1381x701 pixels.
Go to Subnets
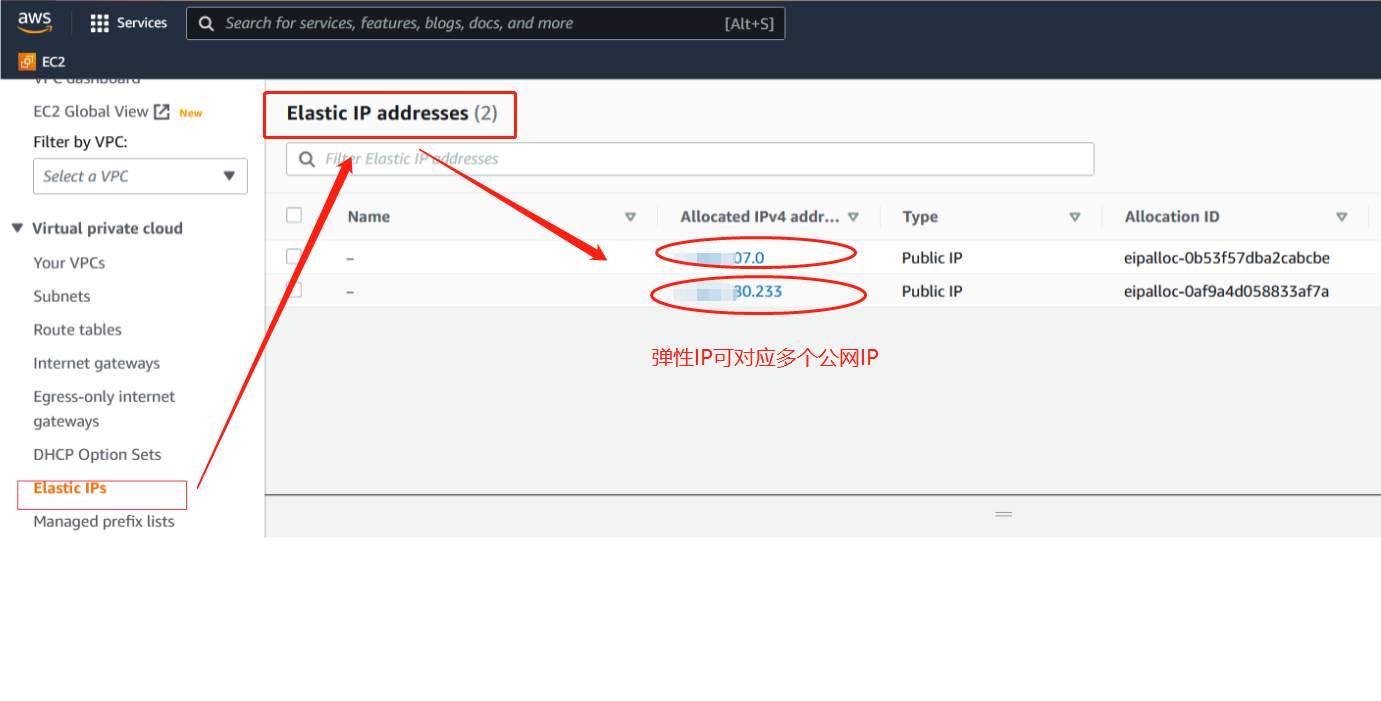tap(62, 296)
